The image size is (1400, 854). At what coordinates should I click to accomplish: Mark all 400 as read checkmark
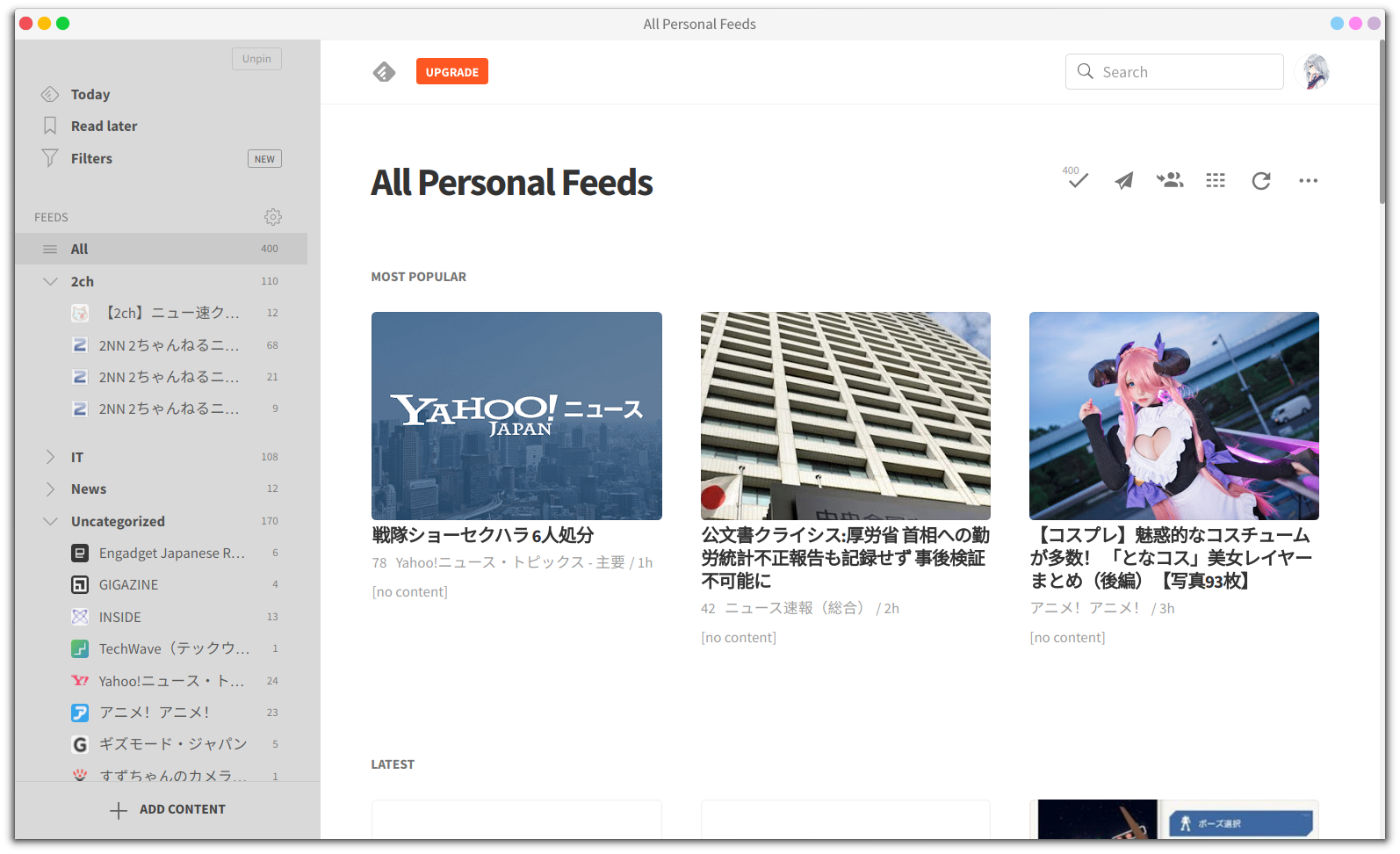click(1077, 179)
